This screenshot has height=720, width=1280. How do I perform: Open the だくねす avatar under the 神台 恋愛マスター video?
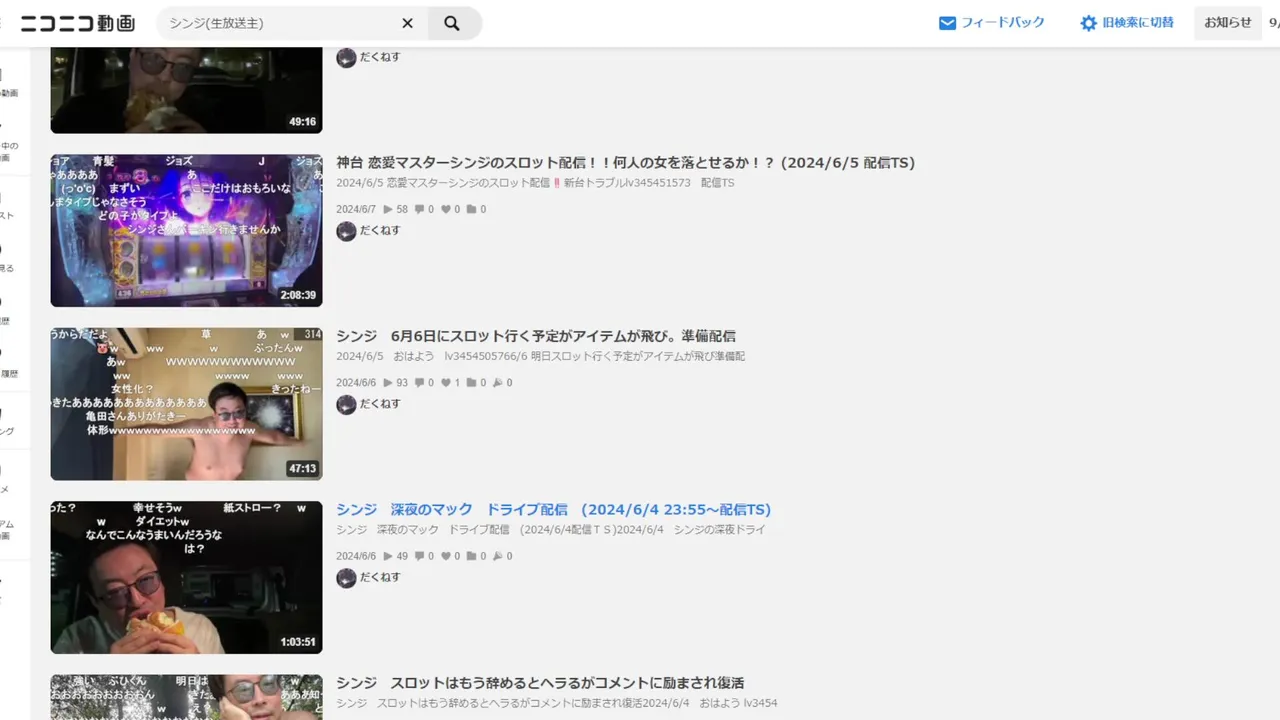[x=346, y=231]
